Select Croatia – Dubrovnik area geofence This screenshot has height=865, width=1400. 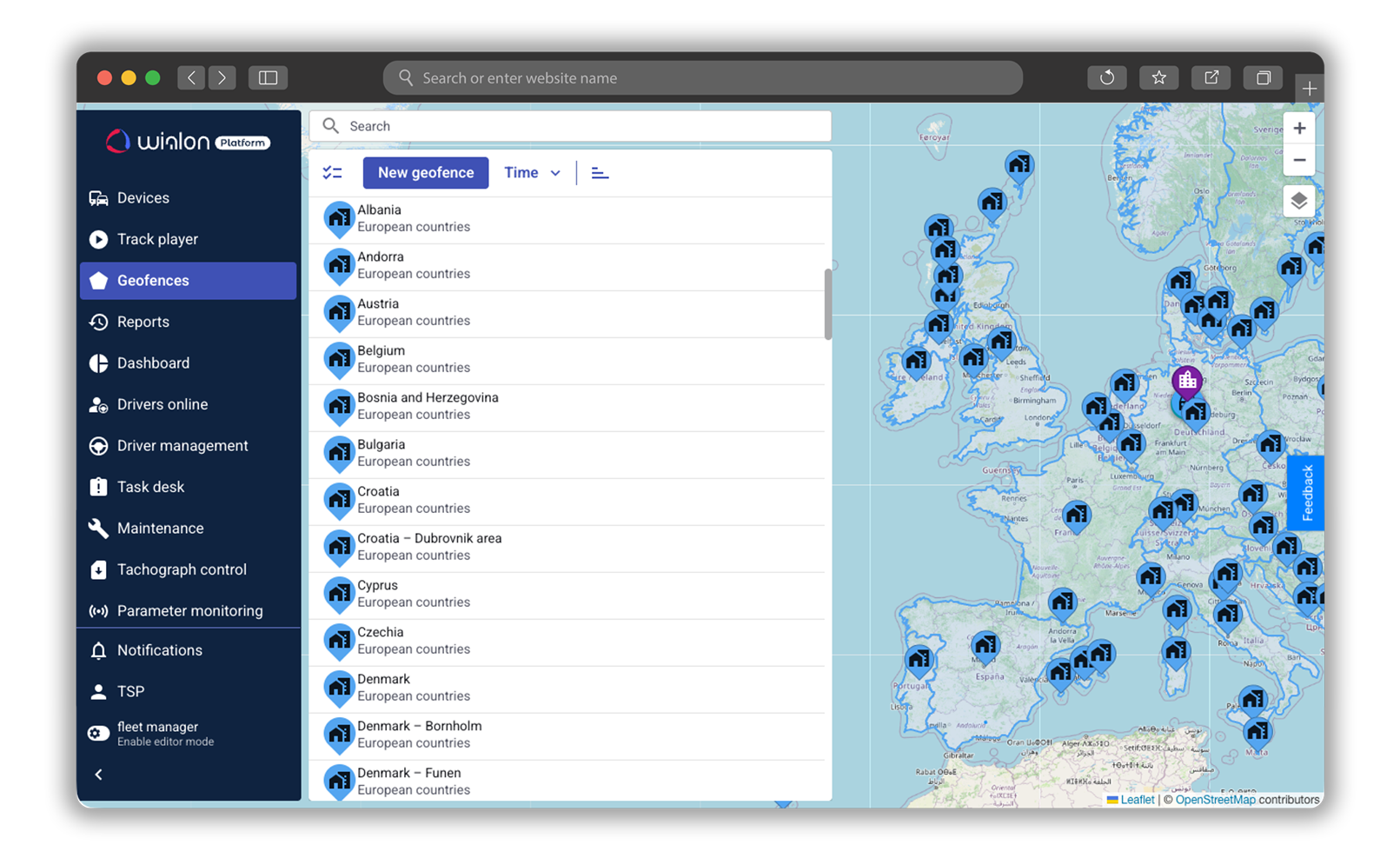coord(567,548)
